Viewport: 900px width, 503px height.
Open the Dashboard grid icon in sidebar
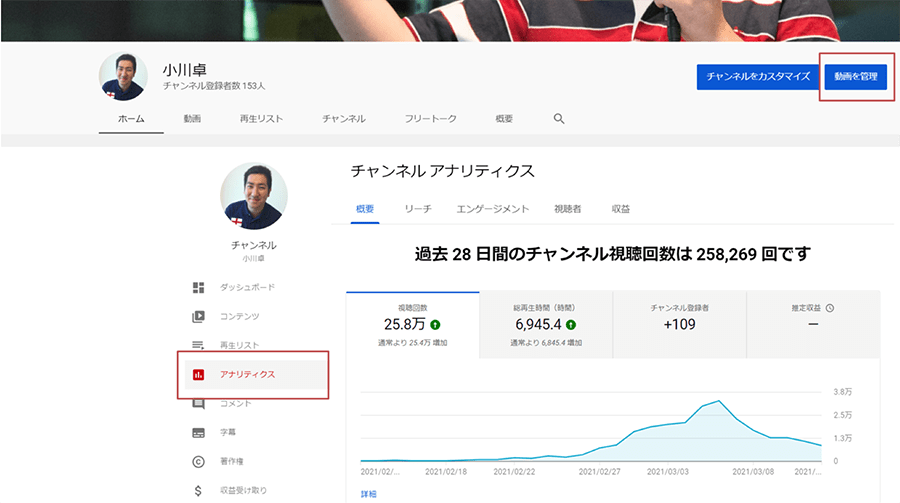point(198,287)
